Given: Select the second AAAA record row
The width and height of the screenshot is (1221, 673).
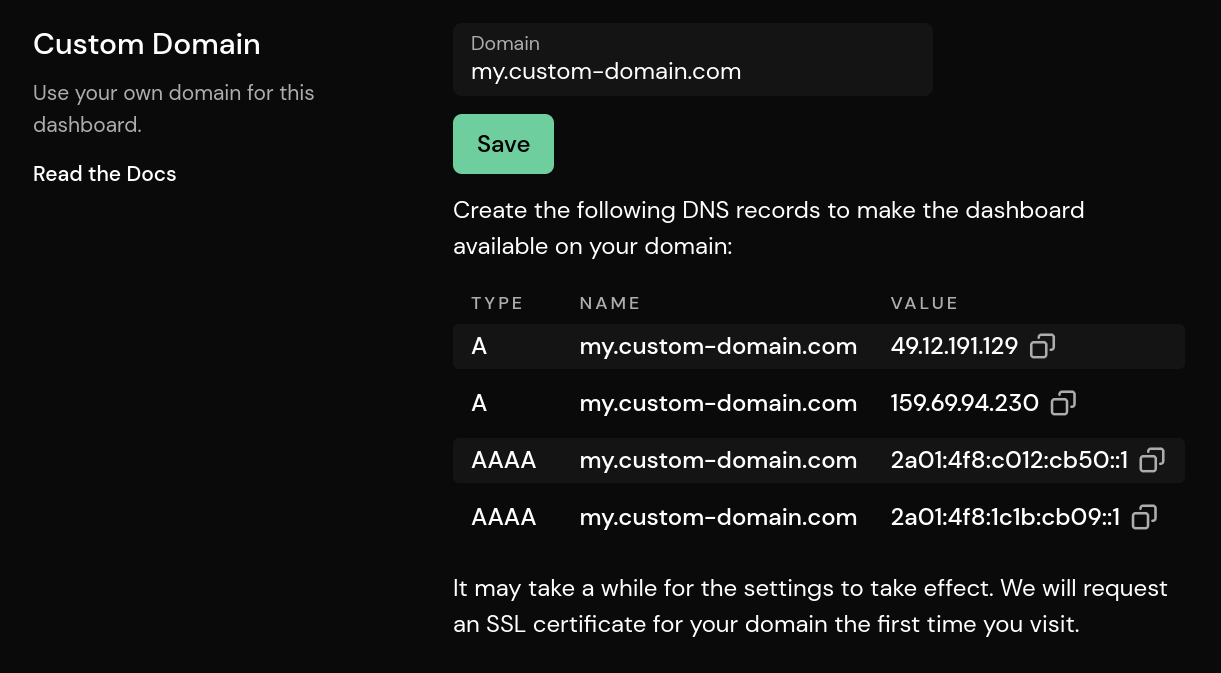Looking at the screenshot, I should point(718,517).
